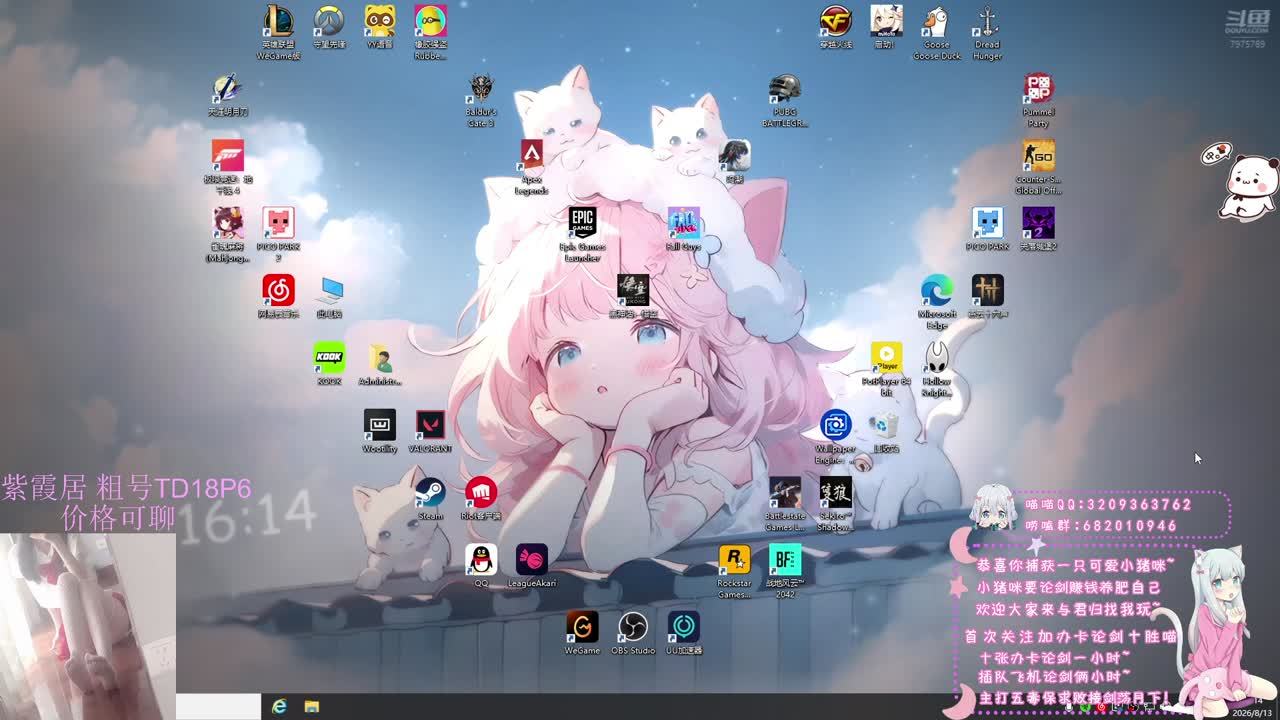The height and width of the screenshot is (720, 1280).
Task: Select the LeagueAkari shortcut
Action: point(531,559)
